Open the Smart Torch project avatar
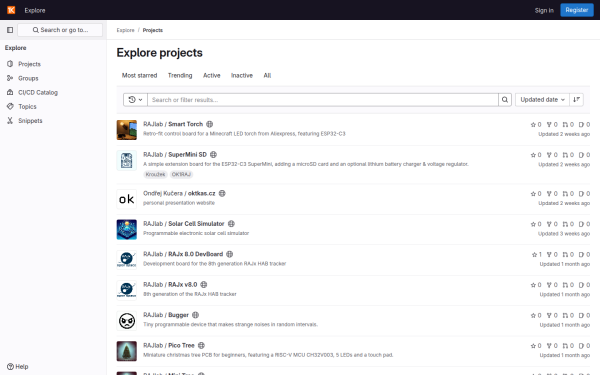Image resolution: width=600 pixels, height=375 pixels. tap(127, 130)
